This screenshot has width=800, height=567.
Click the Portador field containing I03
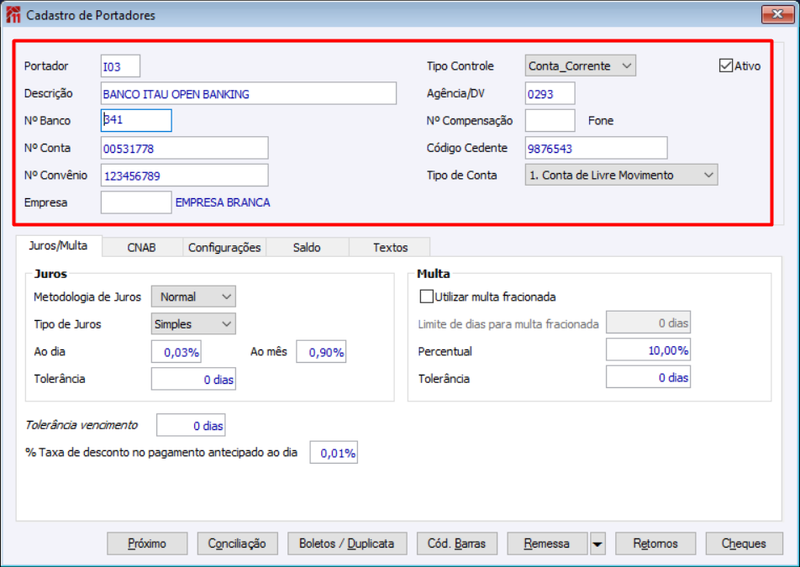120,66
